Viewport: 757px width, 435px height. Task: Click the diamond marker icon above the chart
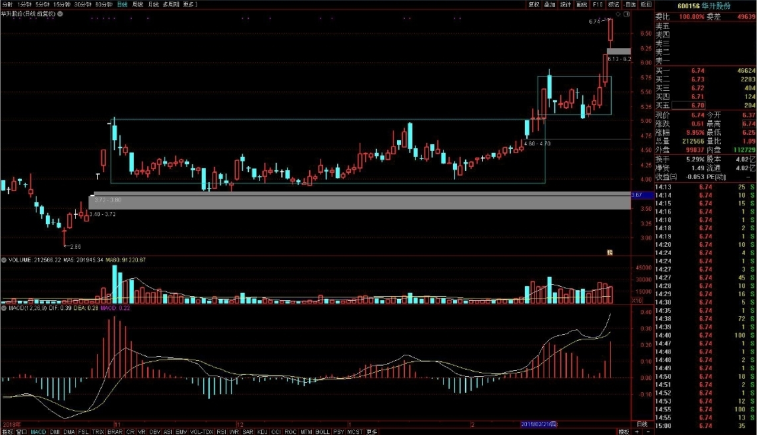[619, 14]
